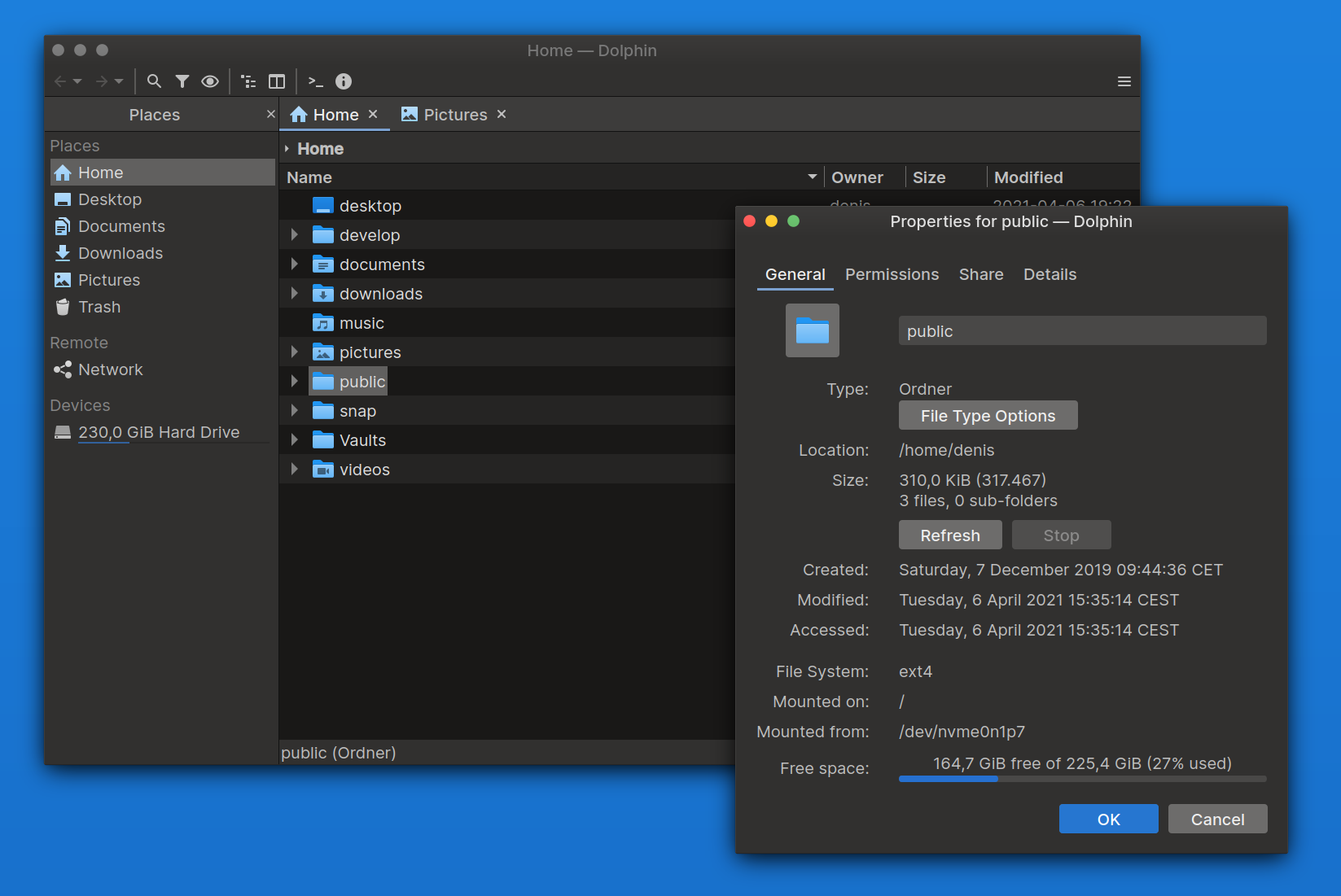The width and height of the screenshot is (1341, 896).
Task: Click the /home/denis location text
Action: pyautogui.click(x=946, y=450)
